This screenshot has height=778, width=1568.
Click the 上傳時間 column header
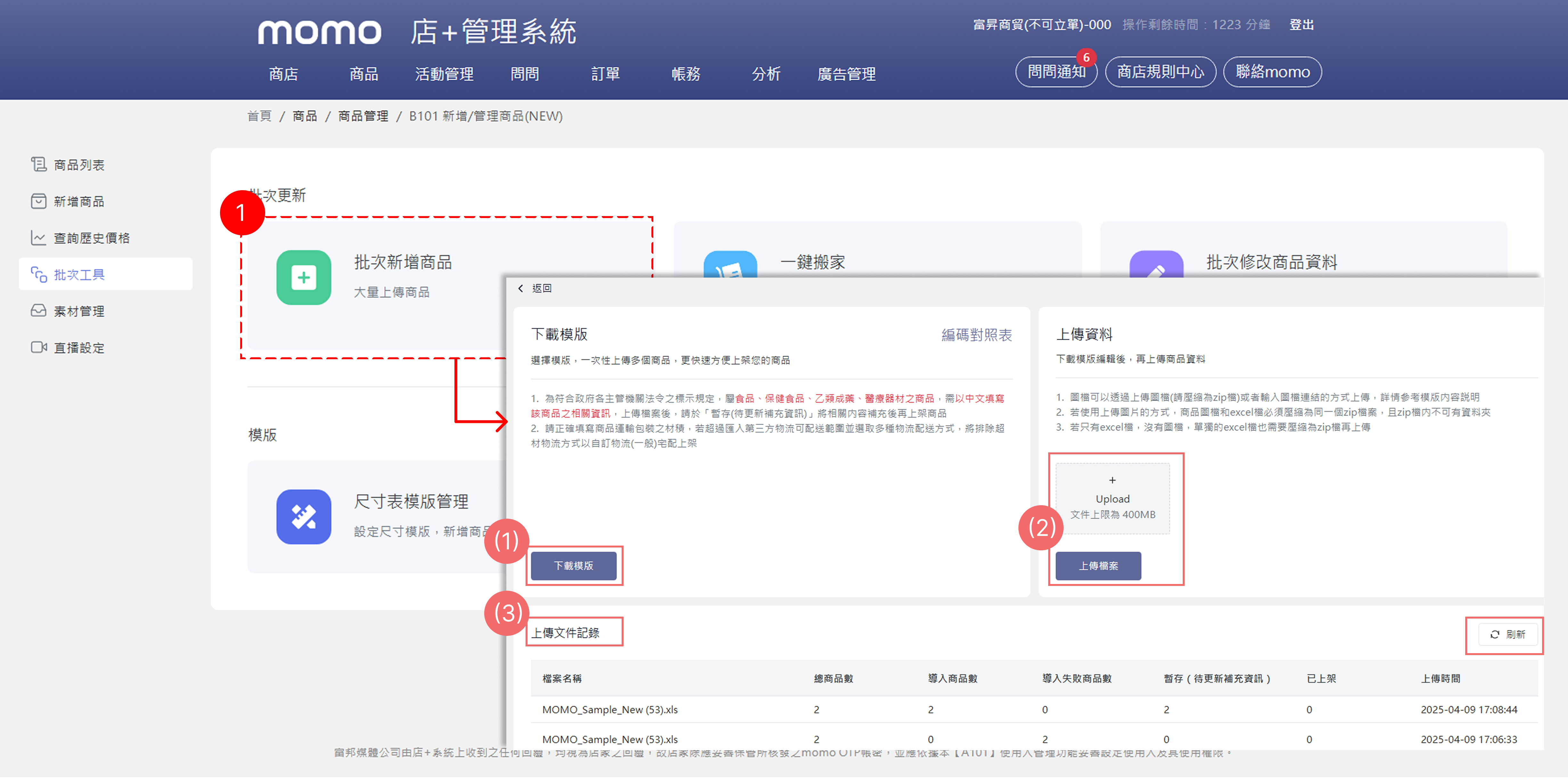(1440, 679)
